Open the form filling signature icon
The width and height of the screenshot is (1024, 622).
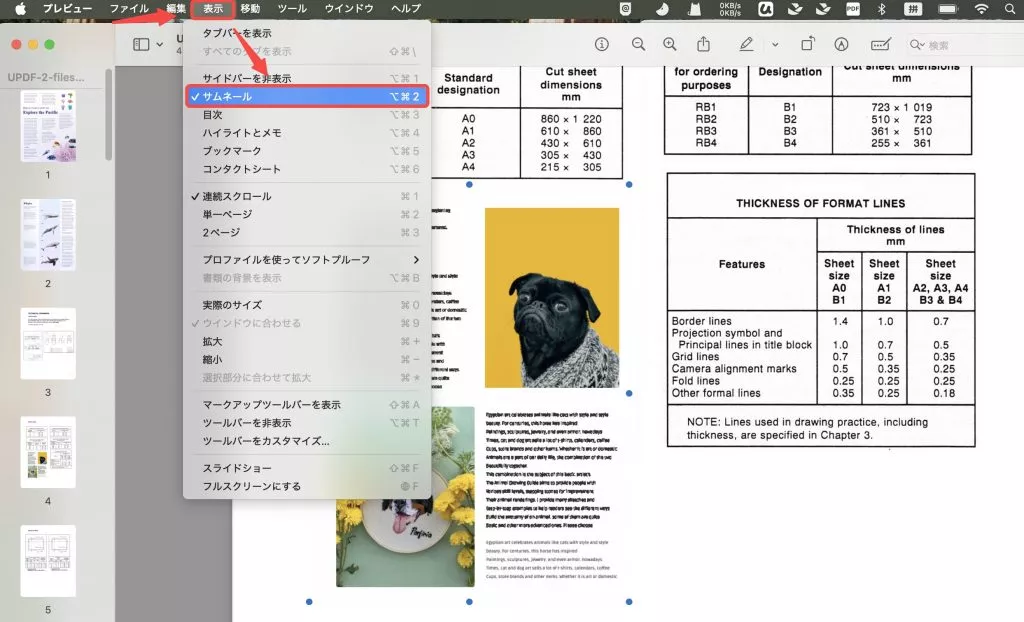[880, 44]
